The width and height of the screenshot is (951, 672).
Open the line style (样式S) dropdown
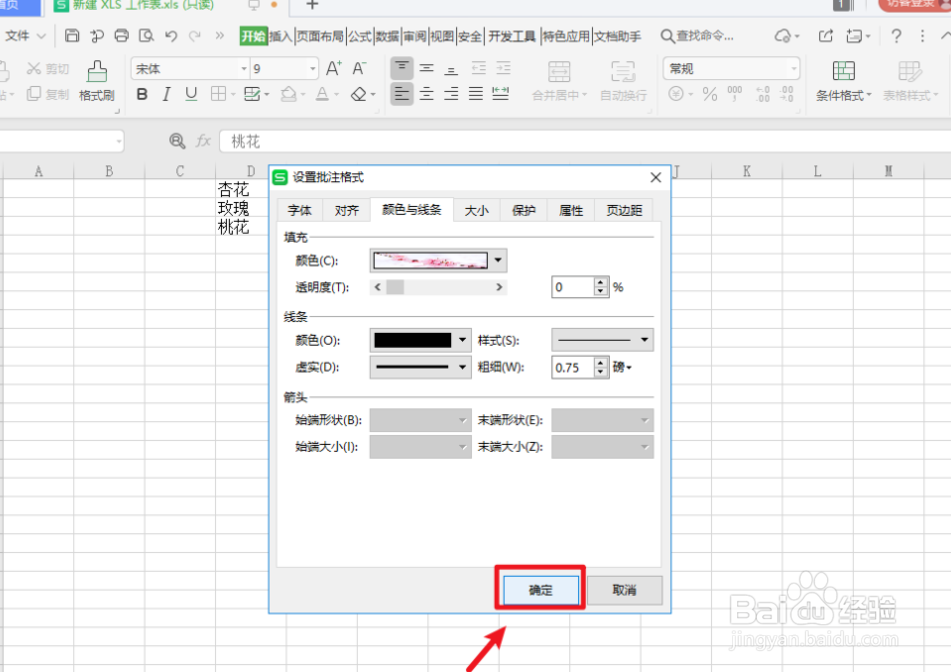pyautogui.click(x=644, y=340)
